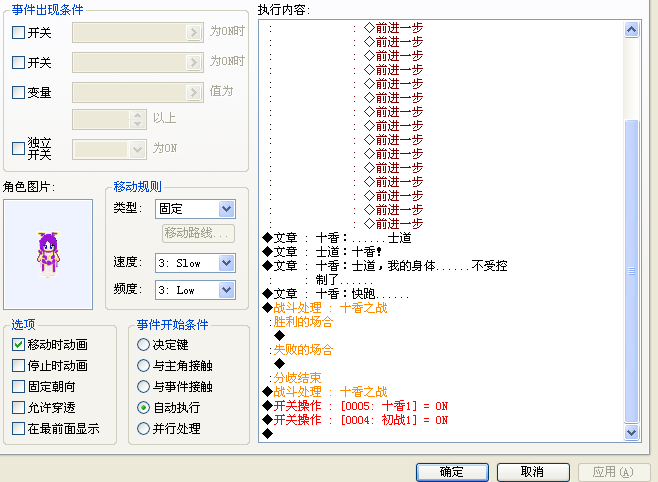Viewport: 658px width, 482px height.
Task: Select line 文章：十香：......士道
Action: 337,238
